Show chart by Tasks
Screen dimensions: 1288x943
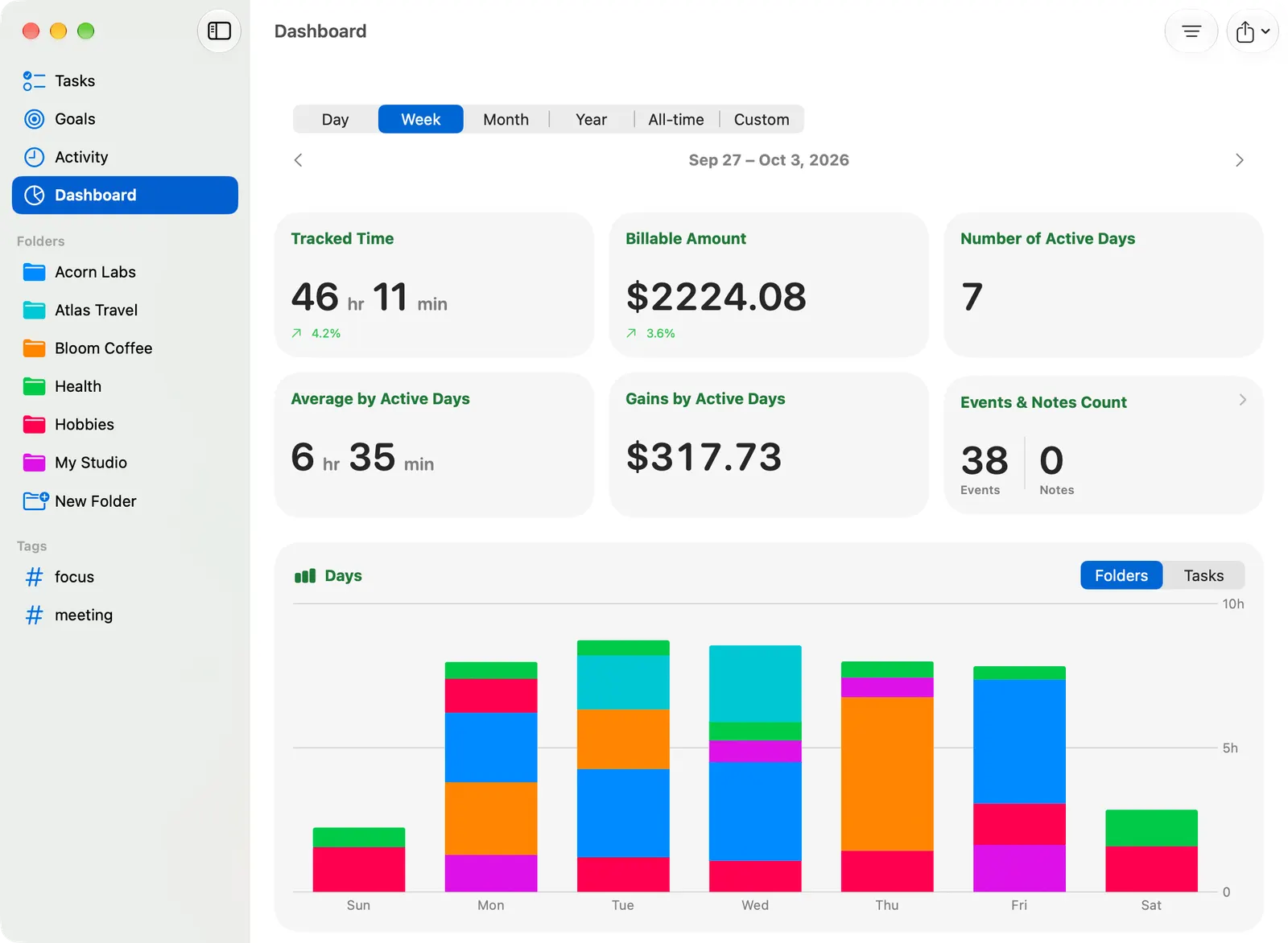1203,575
